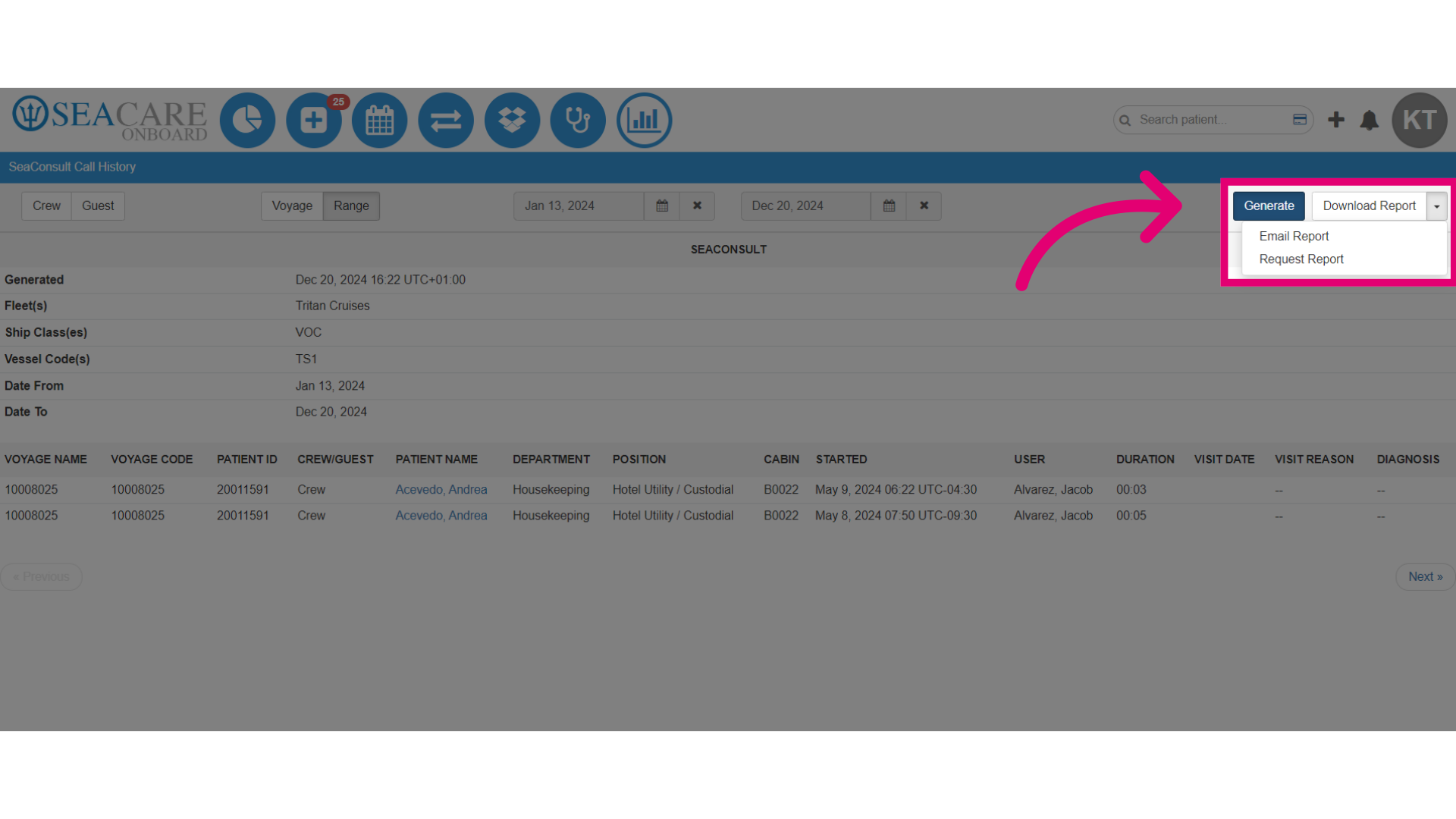Viewport: 1456px width, 819px height.
Task: Open the medical plus icon with badge 25
Action: pyautogui.click(x=314, y=120)
